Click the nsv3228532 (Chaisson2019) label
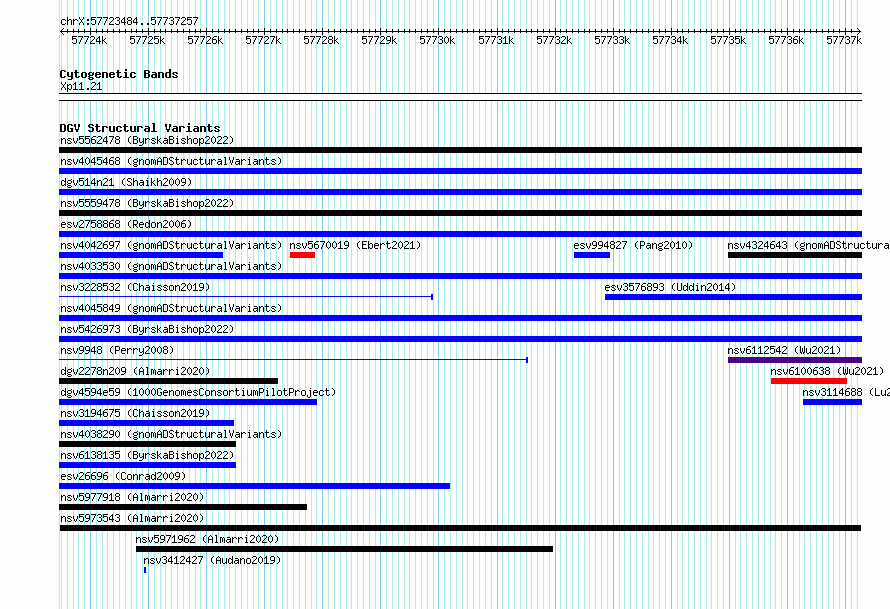This screenshot has height=609, width=890. (135, 287)
